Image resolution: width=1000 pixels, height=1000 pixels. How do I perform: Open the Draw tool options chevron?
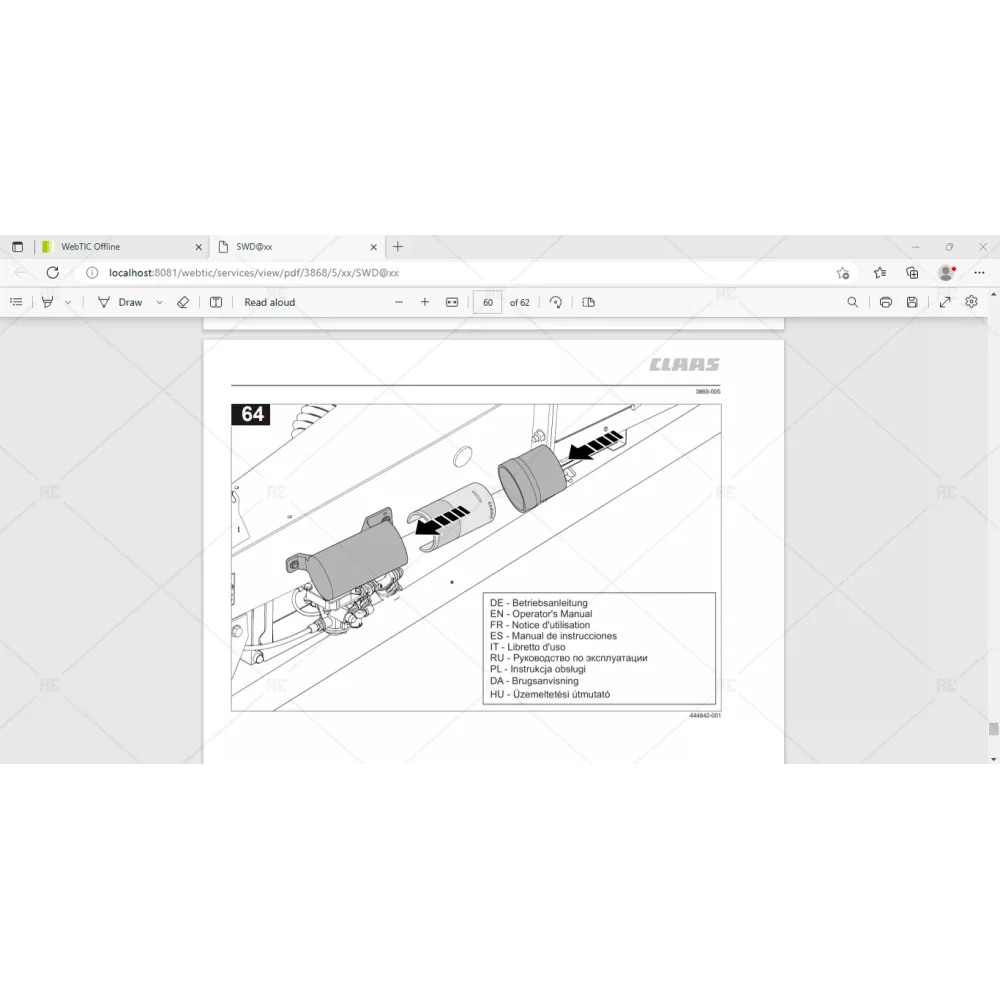click(x=159, y=302)
